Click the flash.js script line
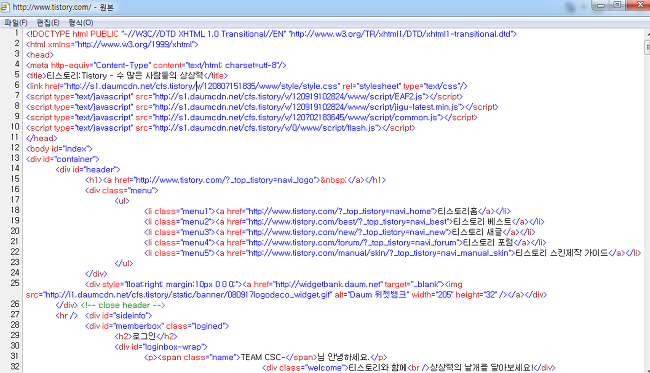The height and width of the screenshot is (373, 650). point(220,128)
